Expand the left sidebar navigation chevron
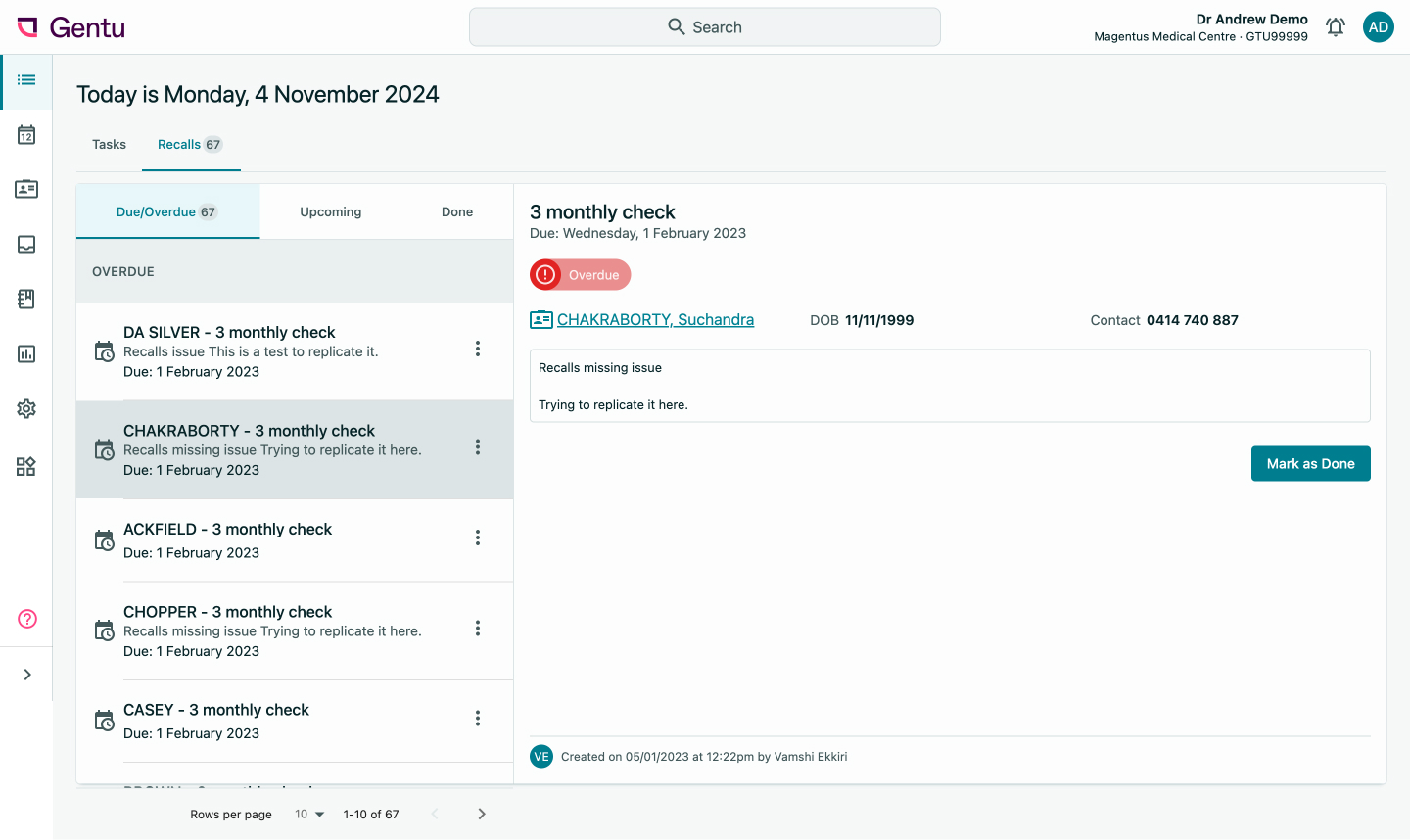The width and height of the screenshot is (1410, 840). 27,675
